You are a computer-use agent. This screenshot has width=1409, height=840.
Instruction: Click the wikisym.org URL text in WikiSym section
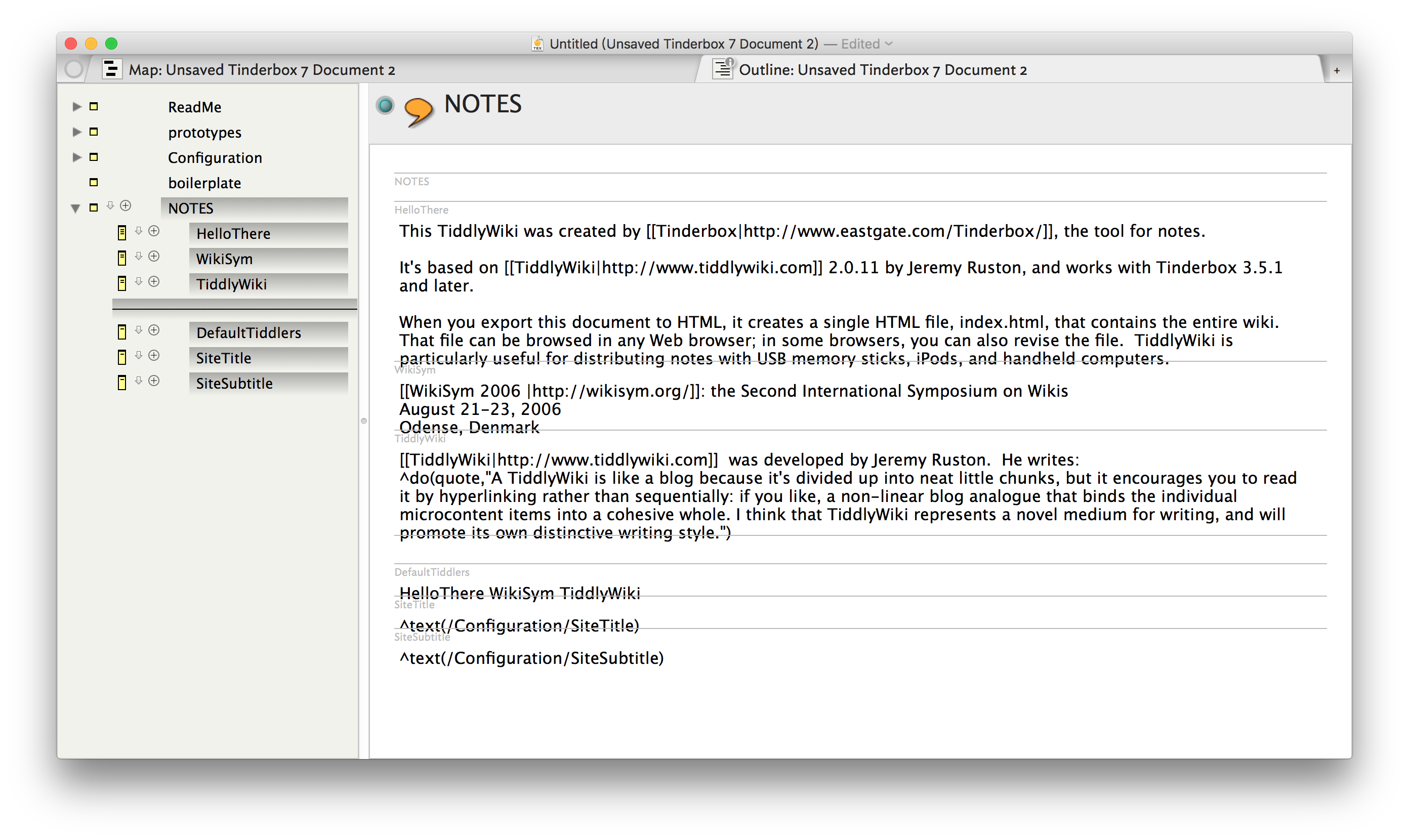(610, 391)
